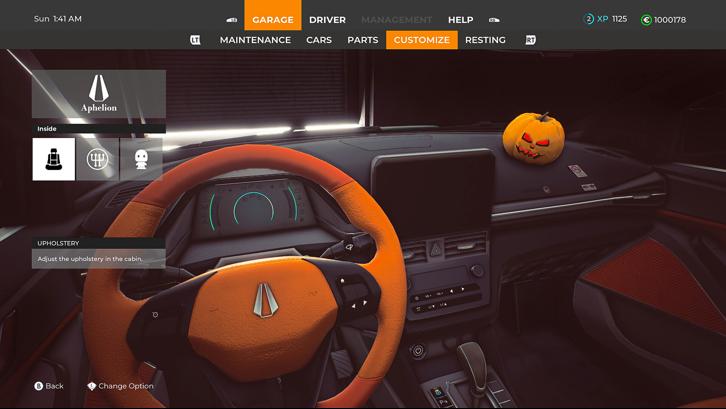
Task: Click the right bumper icon beside HELP
Action: tap(494, 20)
